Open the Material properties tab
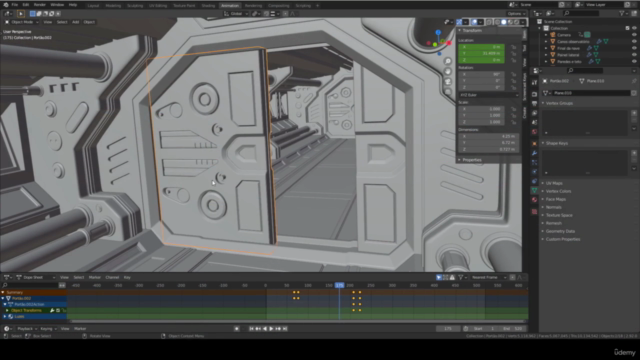The image size is (640, 360). coord(534,200)
